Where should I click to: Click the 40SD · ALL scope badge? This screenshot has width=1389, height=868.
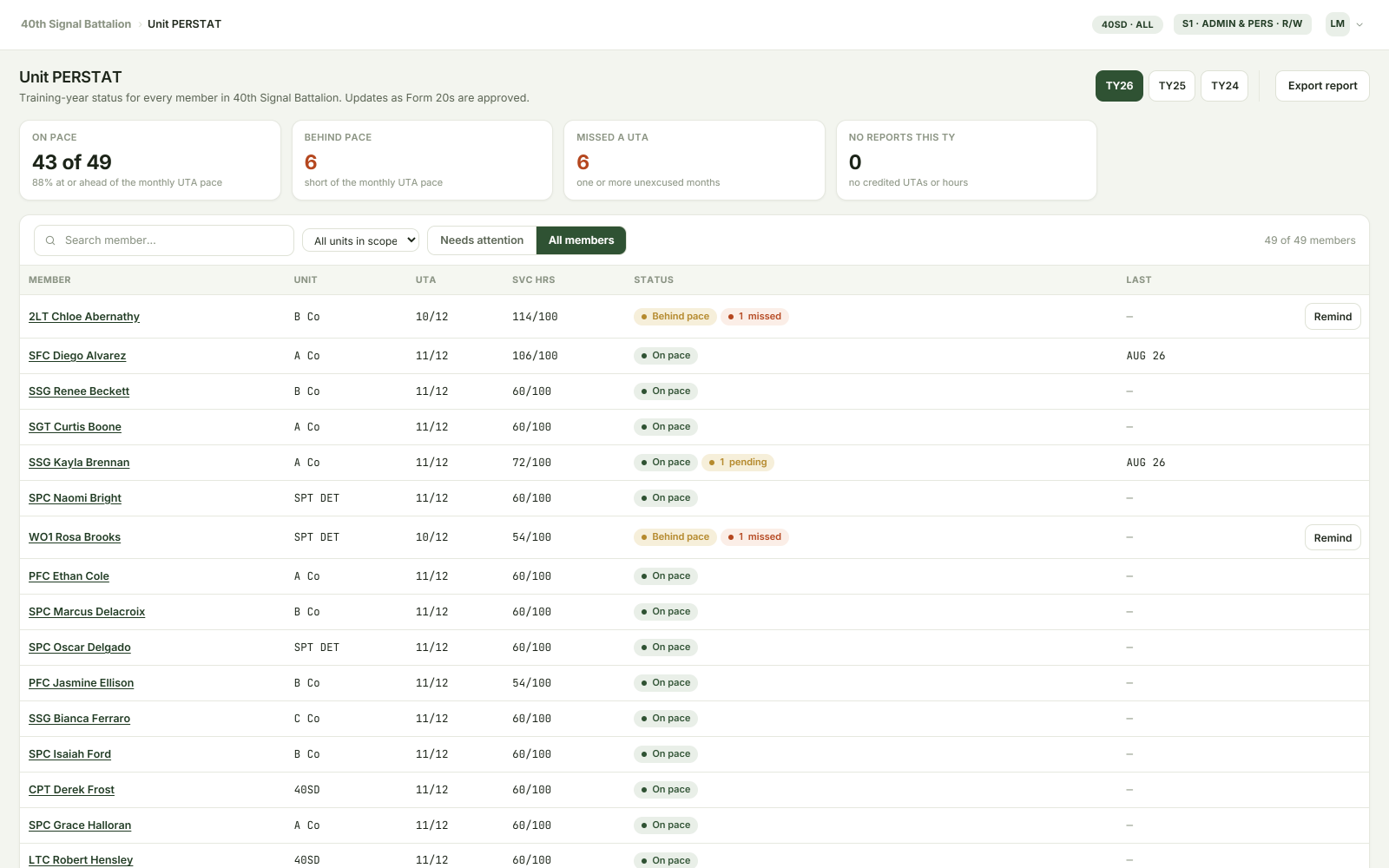pyautogui.click(x=1127, y=24)
